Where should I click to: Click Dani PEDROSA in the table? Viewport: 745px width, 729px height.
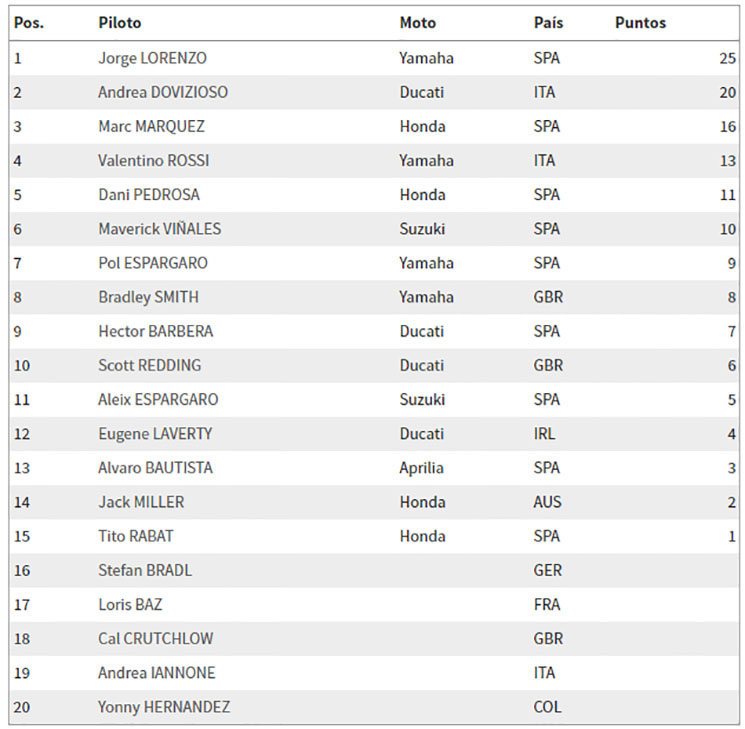149,195
